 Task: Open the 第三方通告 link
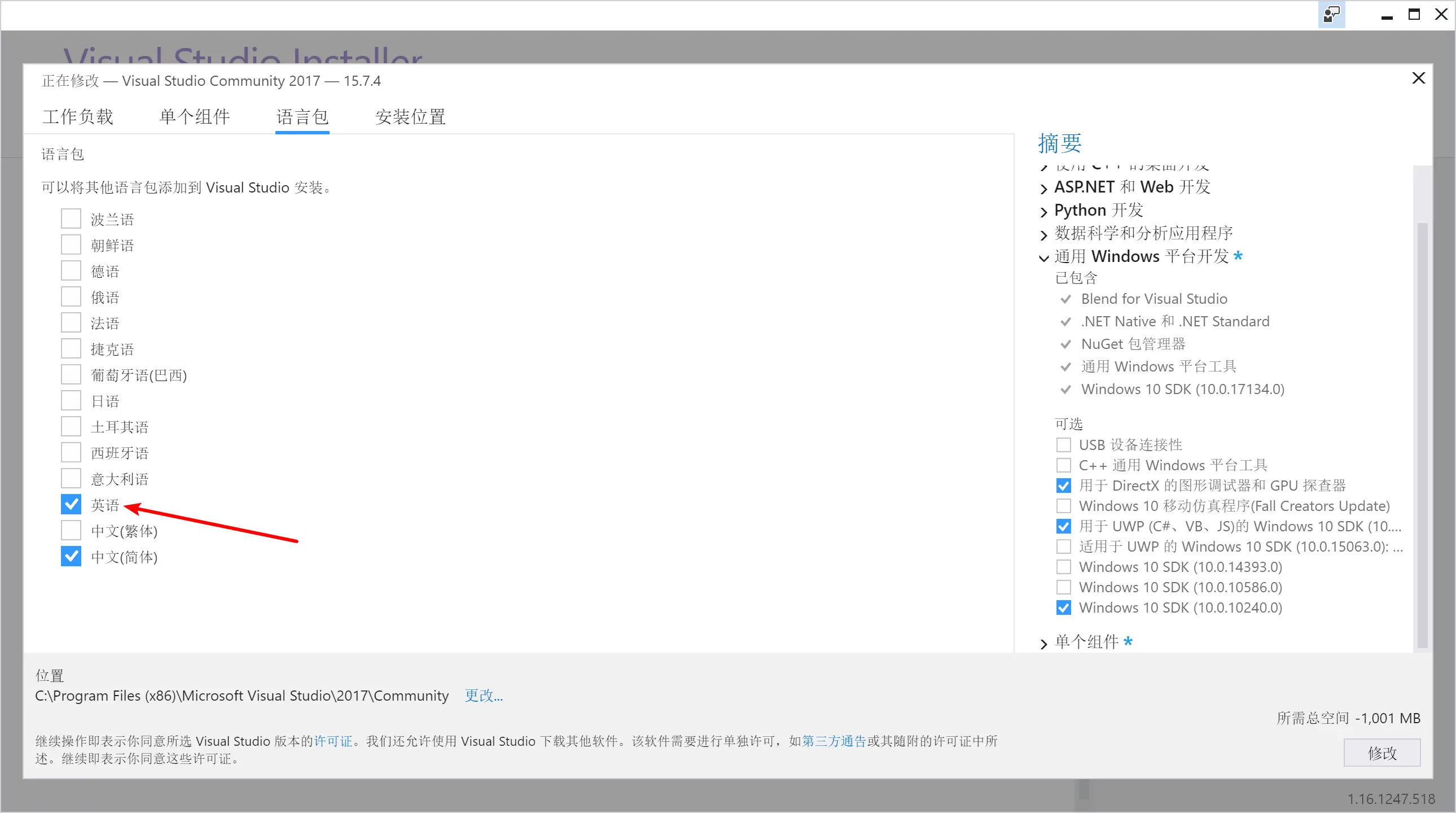834,741
